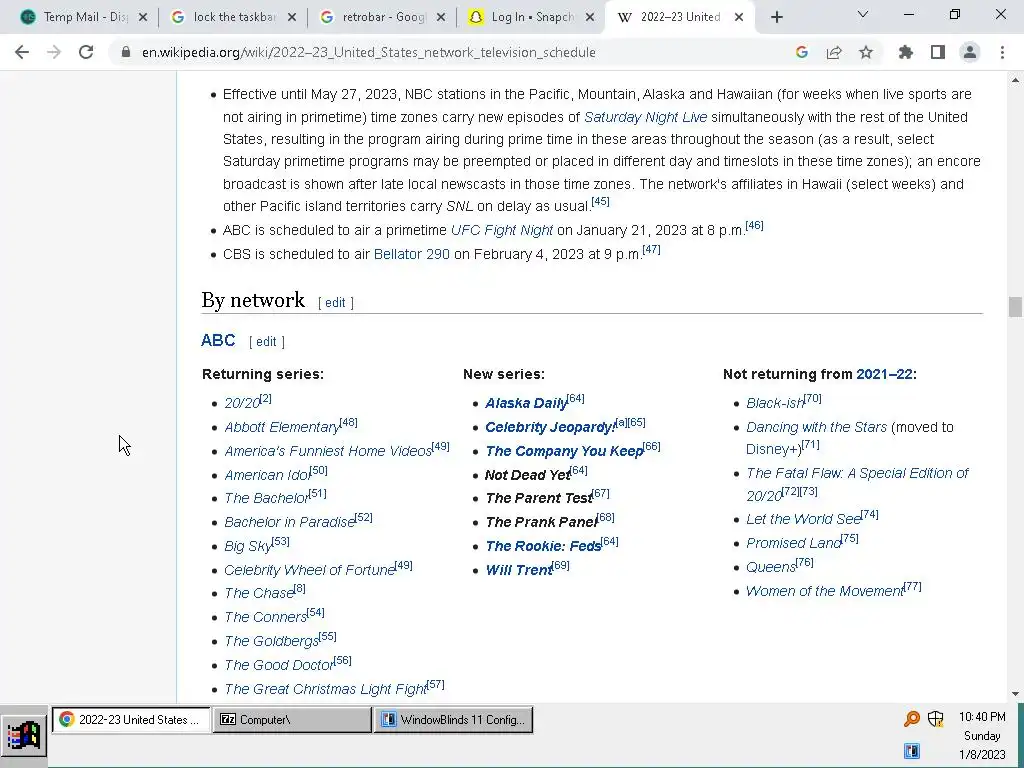The image size is (1024, 768).
Task: Open the ABC heading link
Action: (218, 340)
